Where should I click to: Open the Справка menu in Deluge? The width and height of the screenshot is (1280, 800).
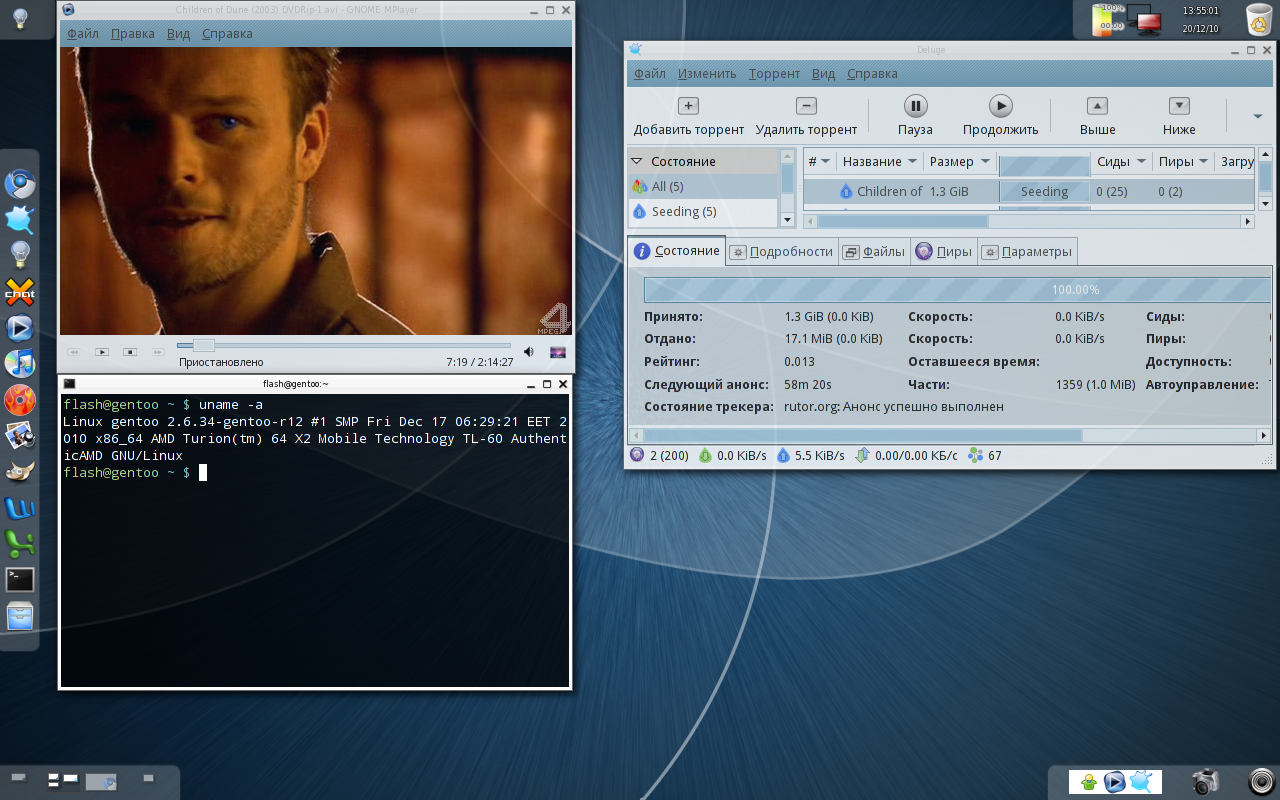click(872, 73)
